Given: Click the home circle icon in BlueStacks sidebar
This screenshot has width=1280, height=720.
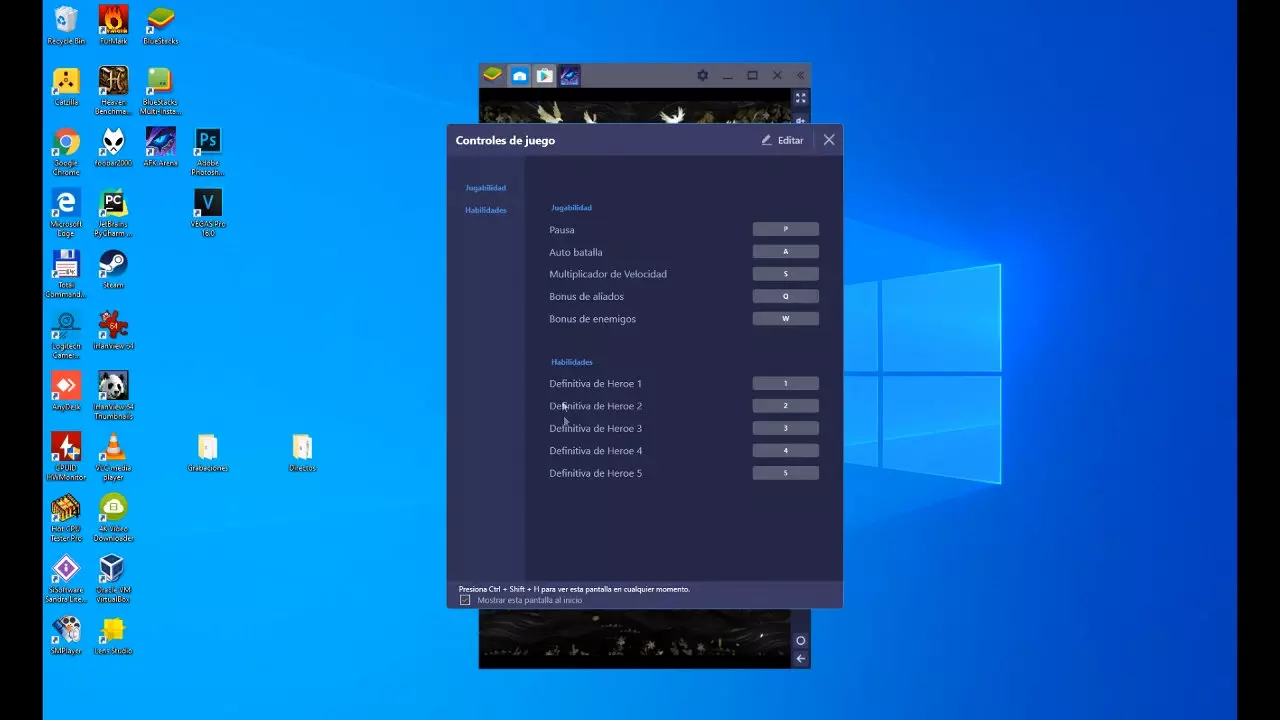Looking at the screenshot, I should click(x=800, y=640).
